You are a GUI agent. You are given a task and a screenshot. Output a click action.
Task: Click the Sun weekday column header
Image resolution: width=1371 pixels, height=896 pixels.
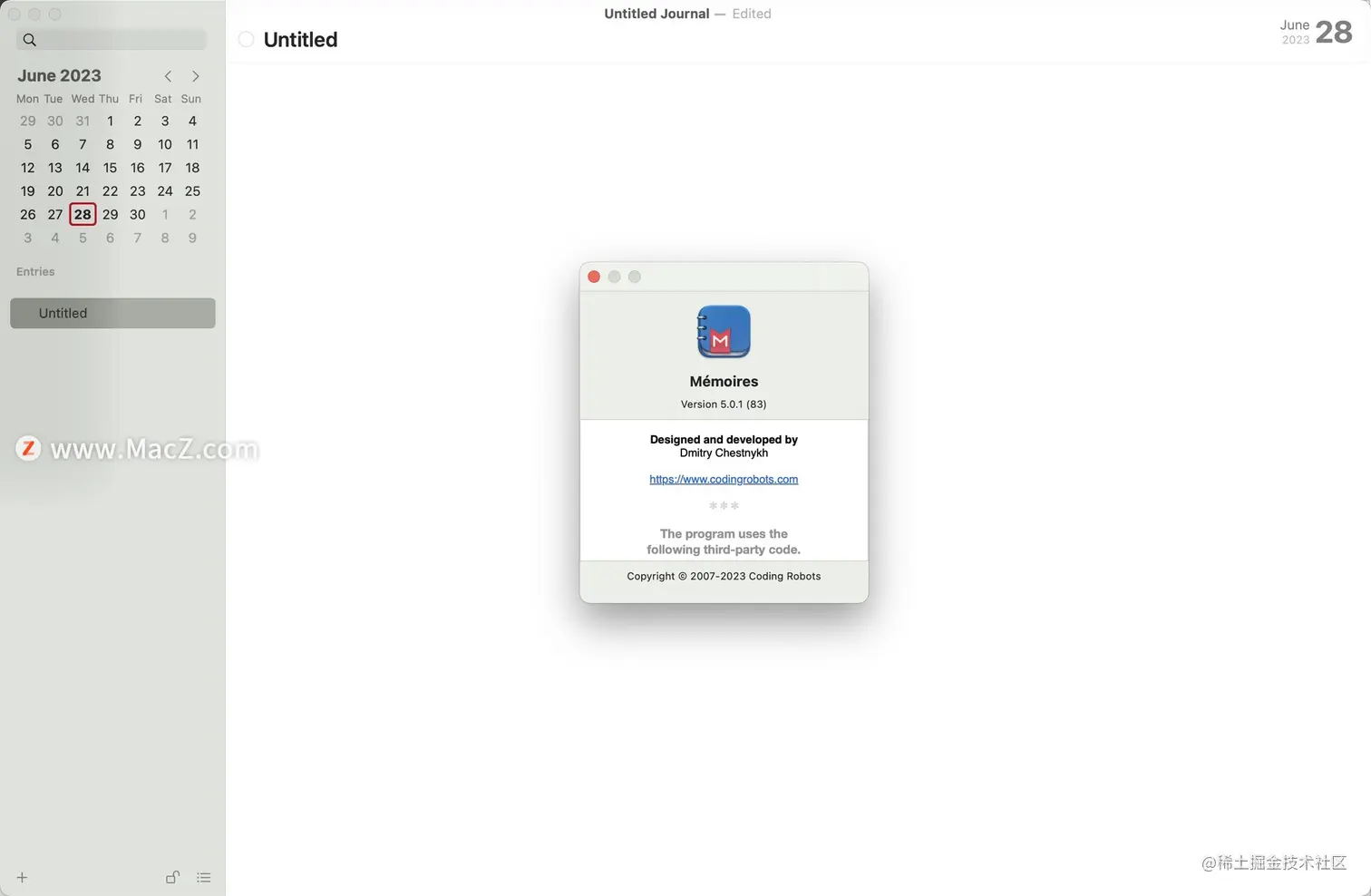[191, 99]
